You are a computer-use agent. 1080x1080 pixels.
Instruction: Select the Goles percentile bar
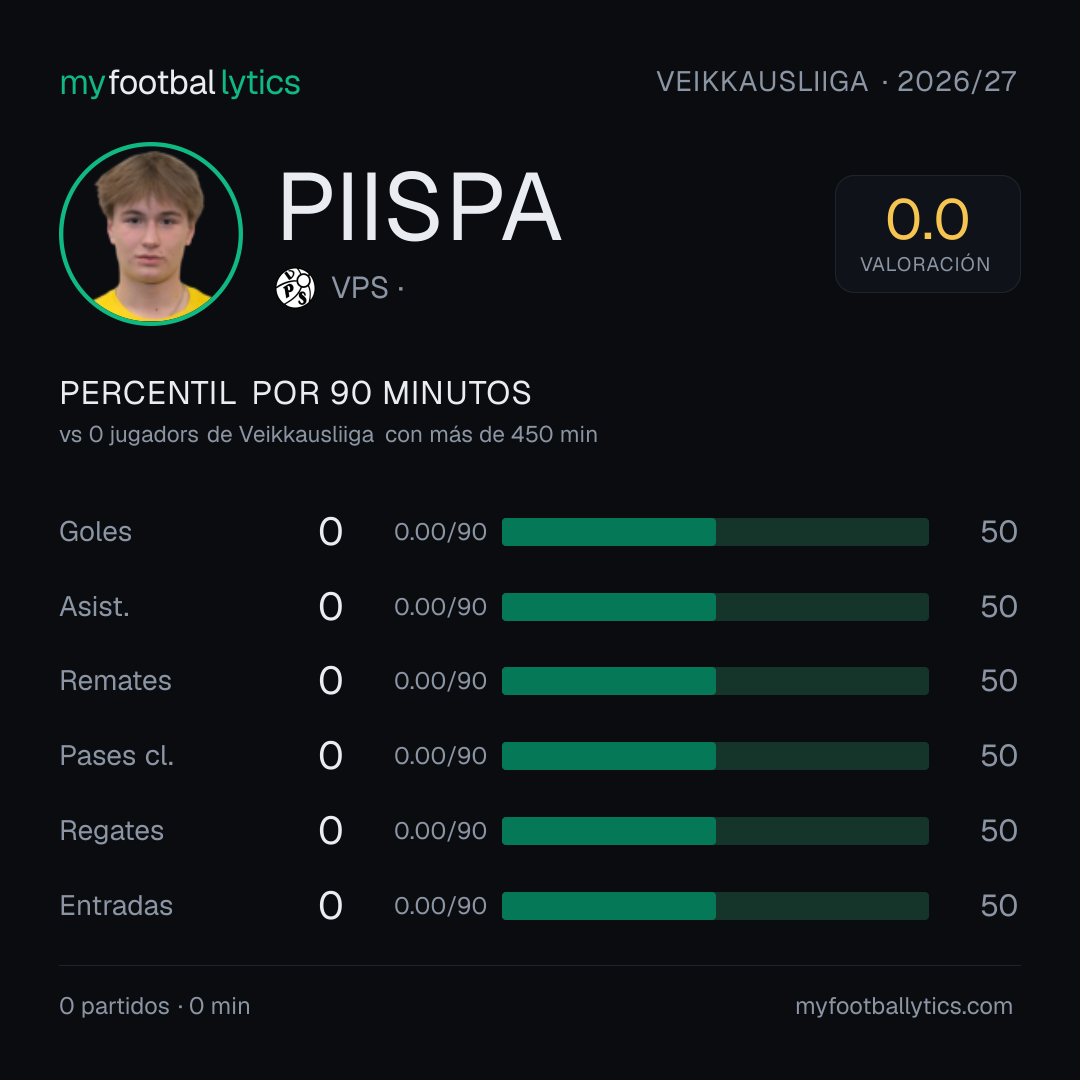click(715, 532)
